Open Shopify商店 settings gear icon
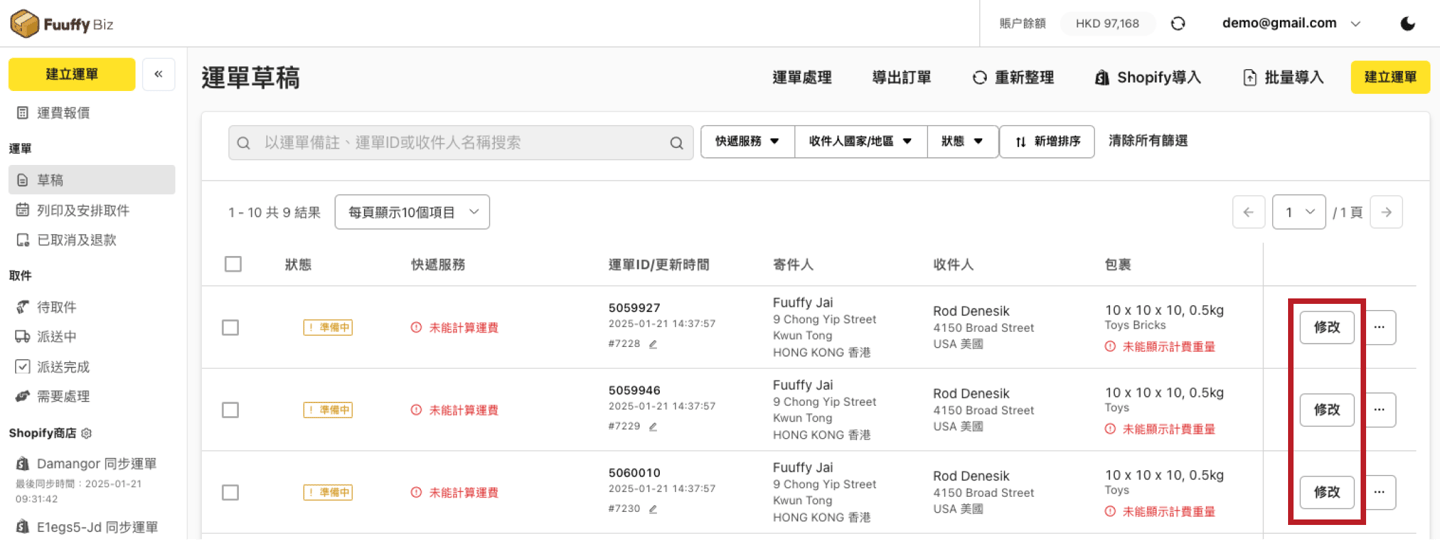The height and width of the screenshot is (540, 1440). click(x=86, y=433)
